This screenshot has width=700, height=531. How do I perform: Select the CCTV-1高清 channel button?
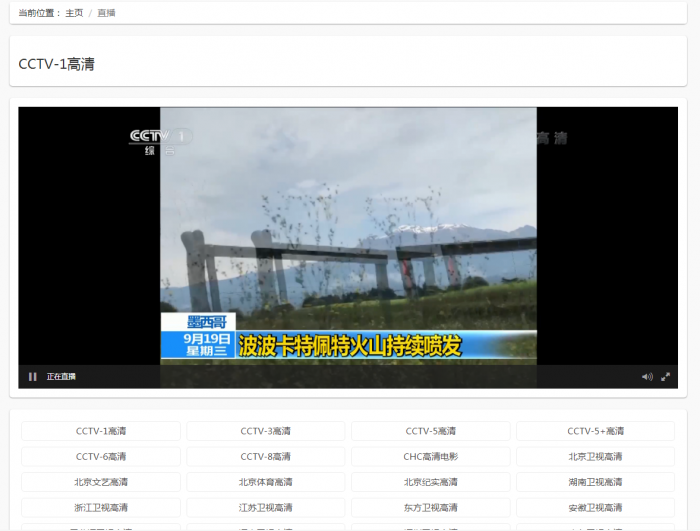pyautogui.click(x=101, y=431)
